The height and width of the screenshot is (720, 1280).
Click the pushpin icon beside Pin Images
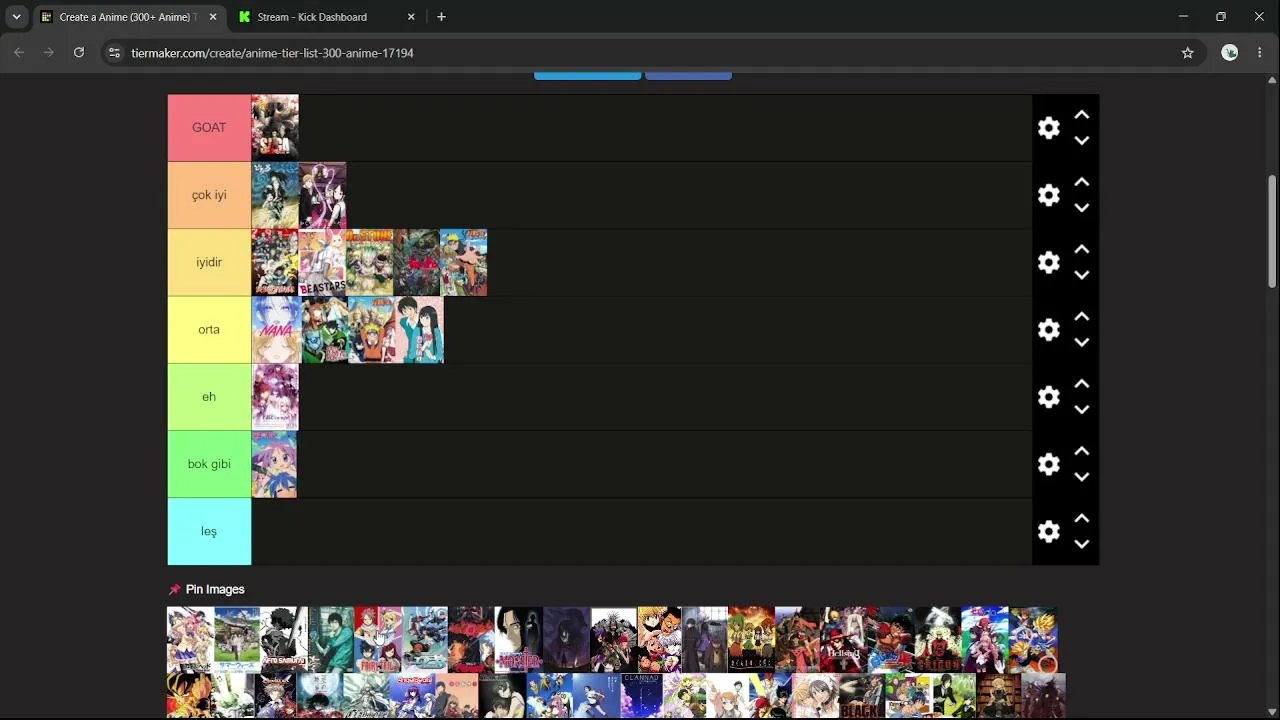coord(174,590)
